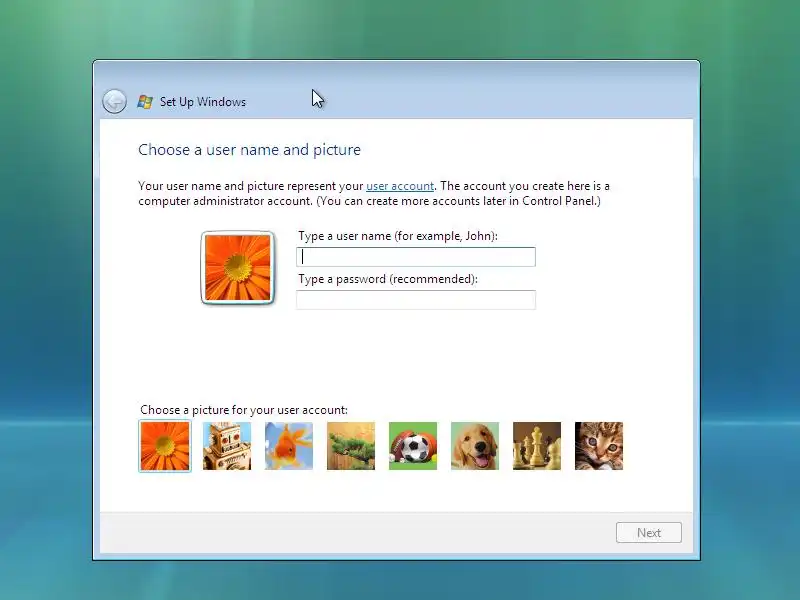Pick the chess pieces account picture

pos(537,446)
